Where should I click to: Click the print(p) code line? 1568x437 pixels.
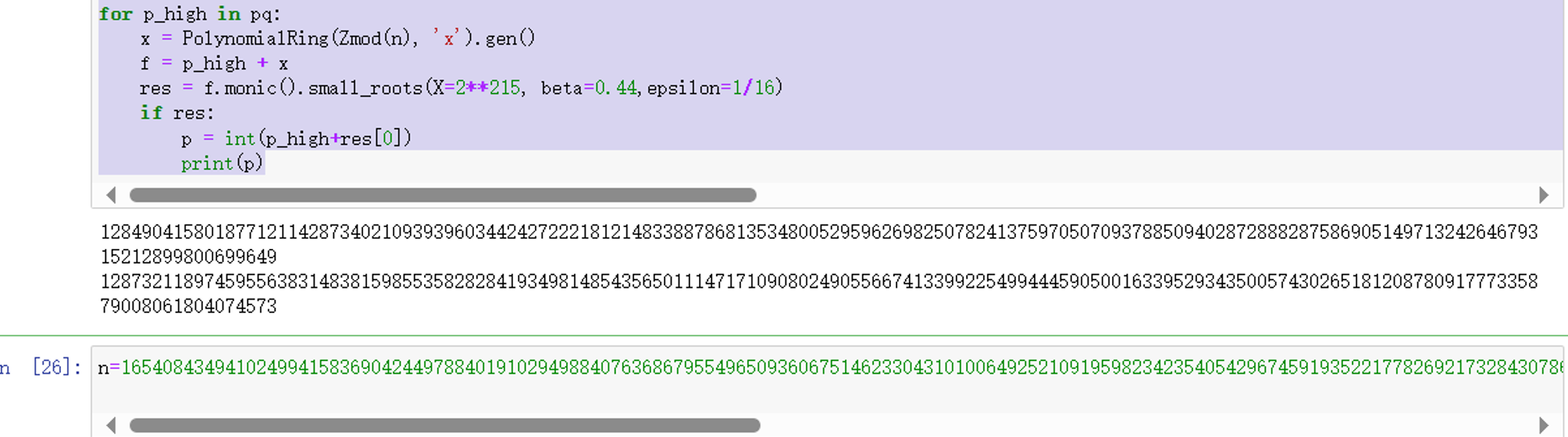coord(222,163)
